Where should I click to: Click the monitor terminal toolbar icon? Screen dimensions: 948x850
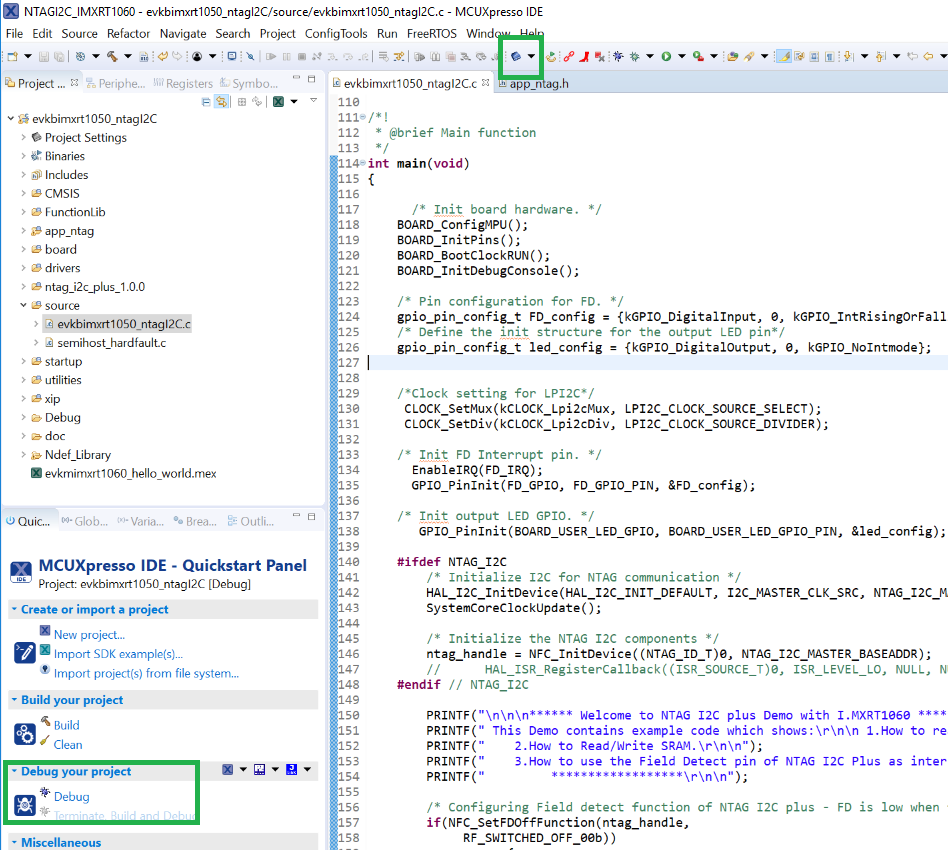[x=232, y=56]
